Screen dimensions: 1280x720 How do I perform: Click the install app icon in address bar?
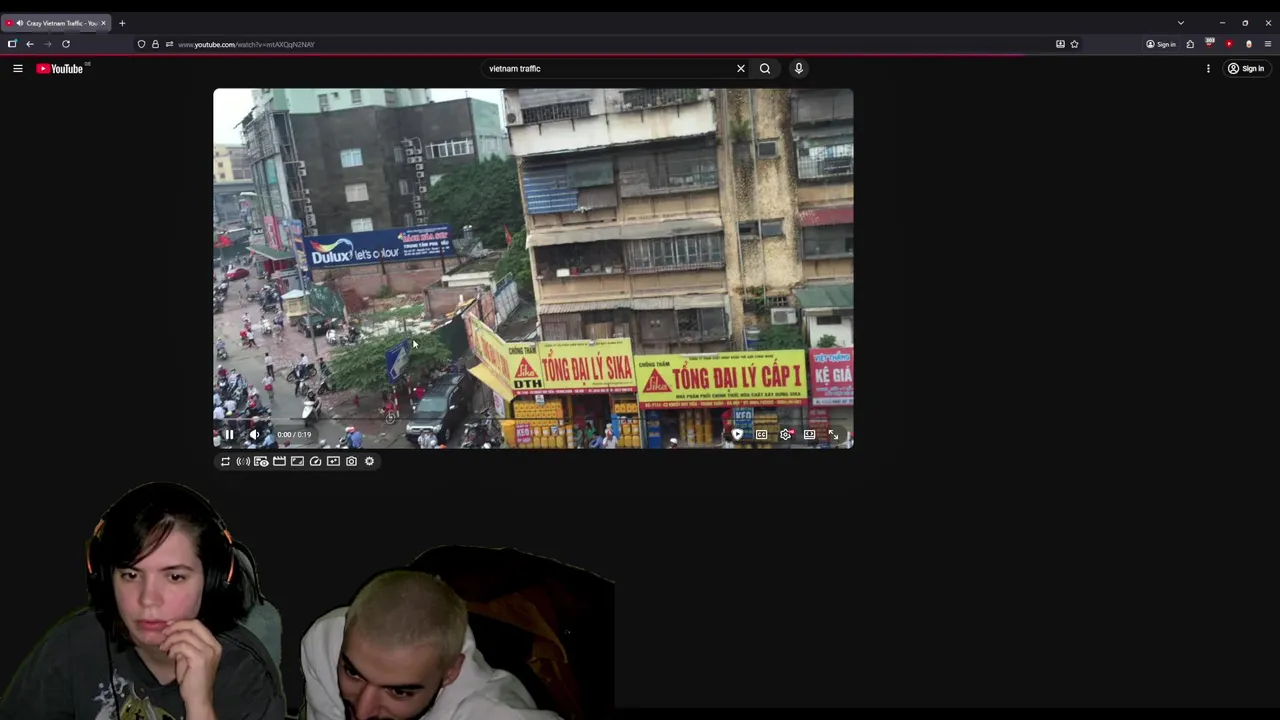pyautogui.click(x=1060, y=44)
